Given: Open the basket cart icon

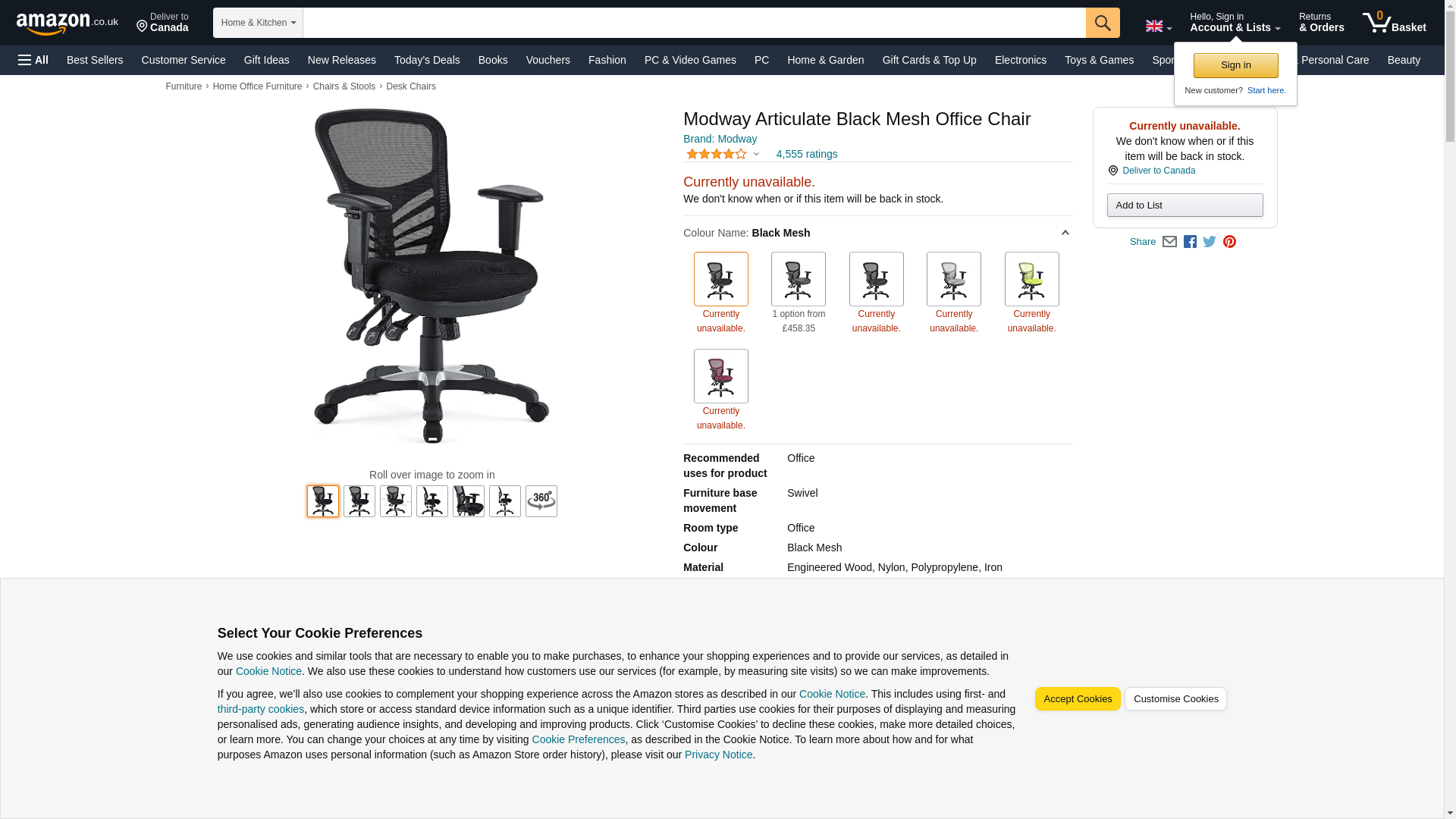Looking at the screenshot, I should click(1394, 23).
